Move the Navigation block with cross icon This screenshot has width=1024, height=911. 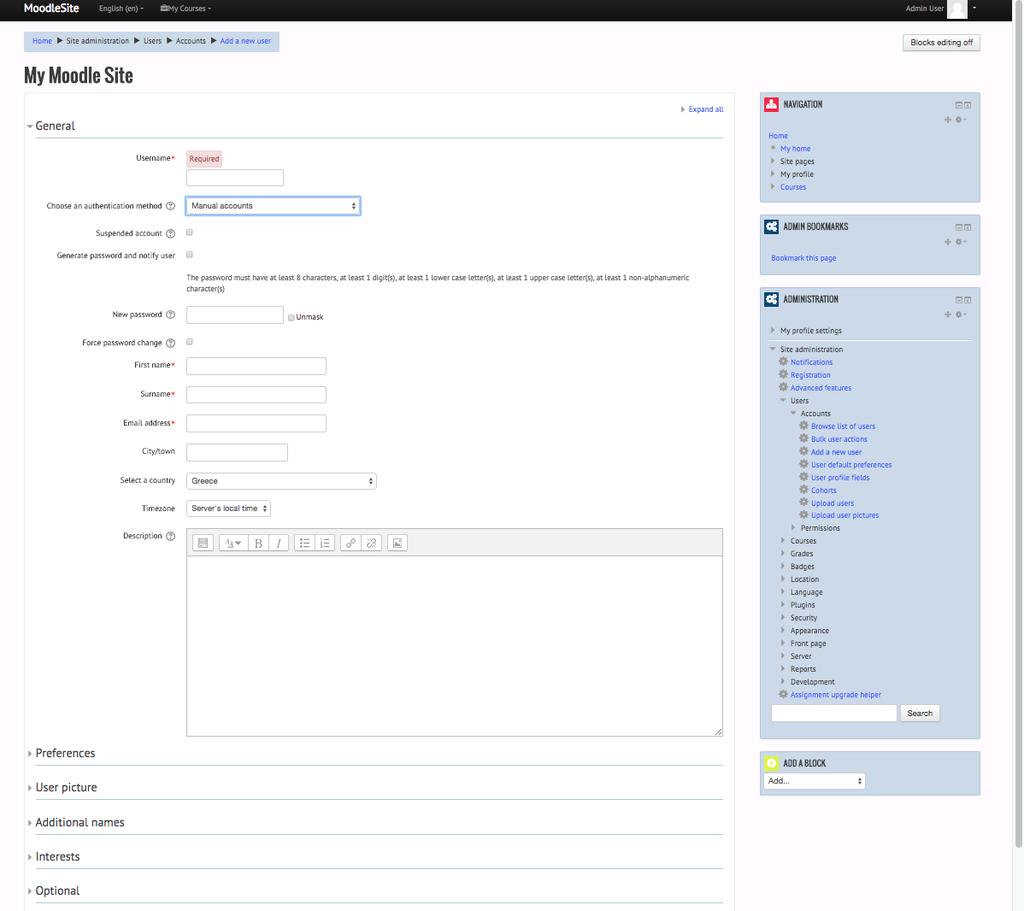(948, 120)
